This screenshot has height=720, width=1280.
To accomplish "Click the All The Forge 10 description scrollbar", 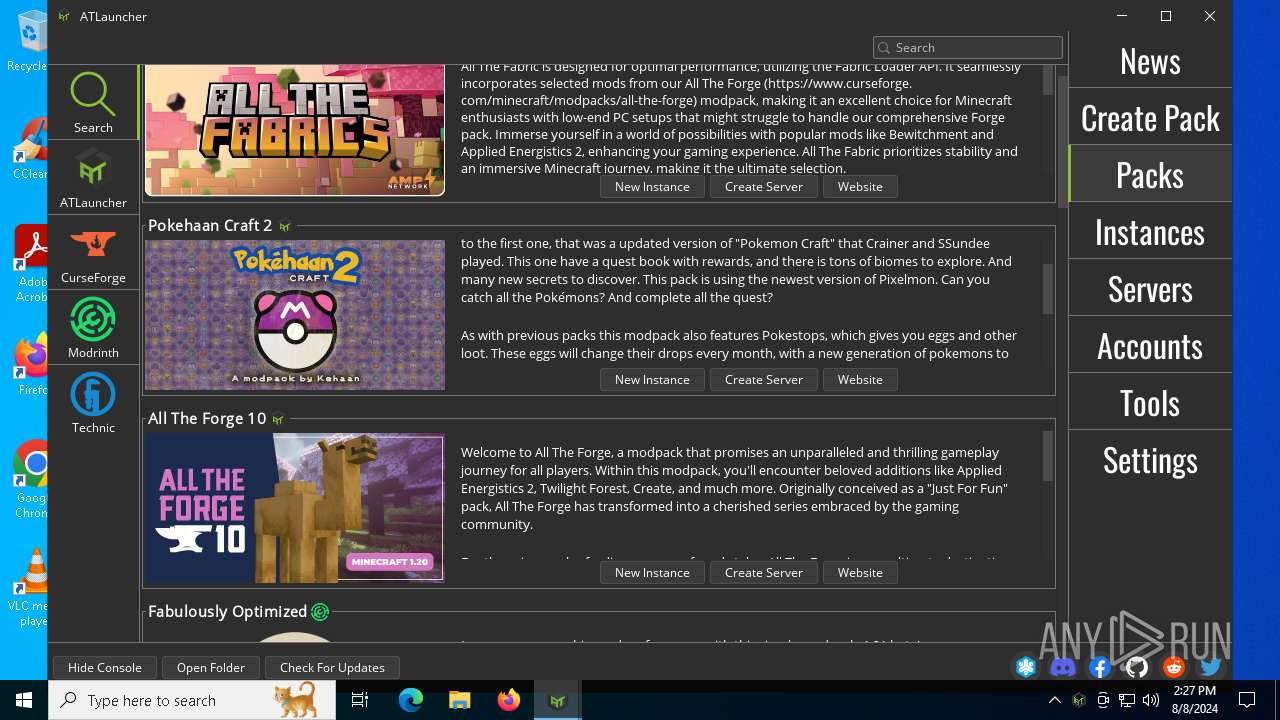I will click(1048, 456).
